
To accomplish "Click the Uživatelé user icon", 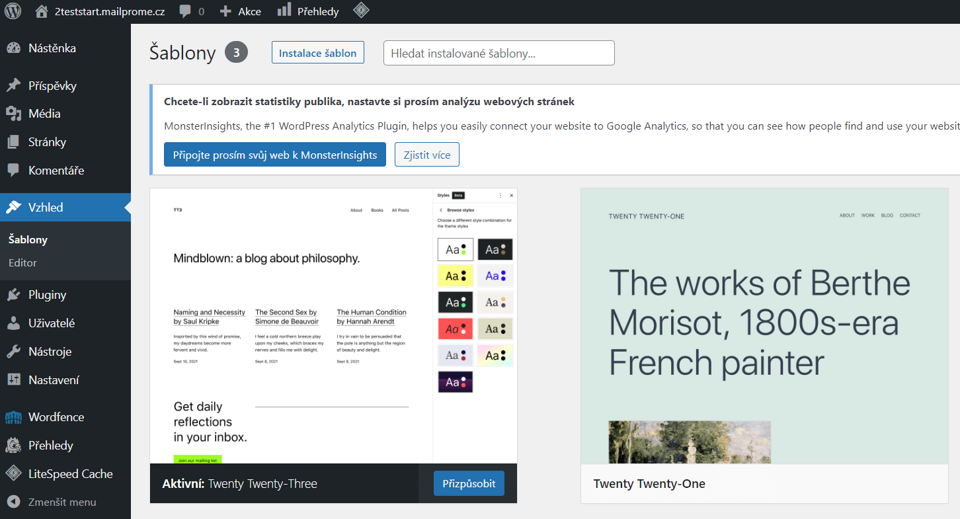I will pyautogui.click(x=13, y=323).
